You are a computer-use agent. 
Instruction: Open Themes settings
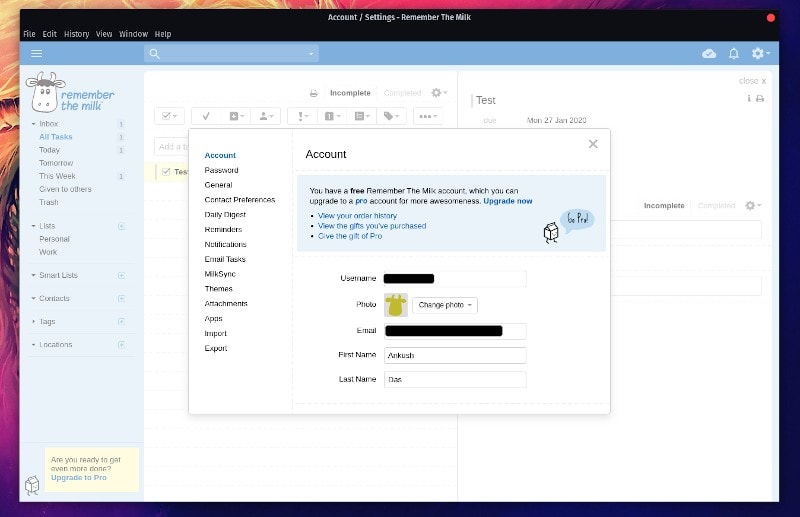(x=218, y=288)
